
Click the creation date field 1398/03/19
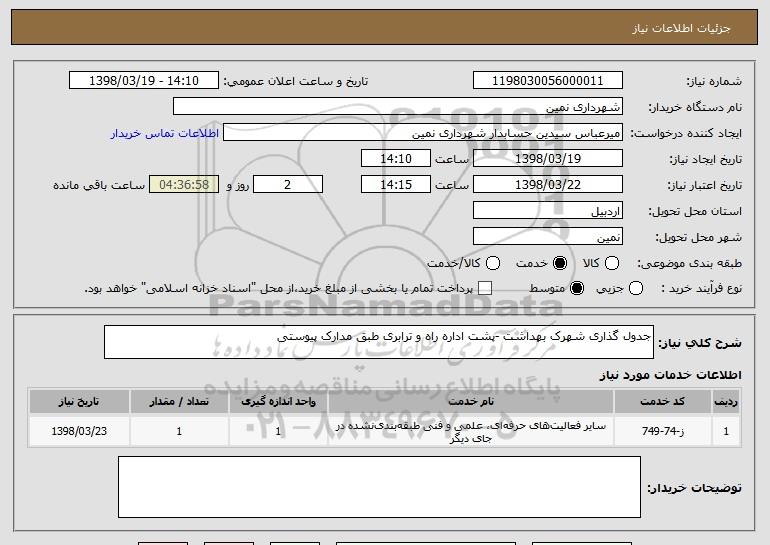[548, 159]
